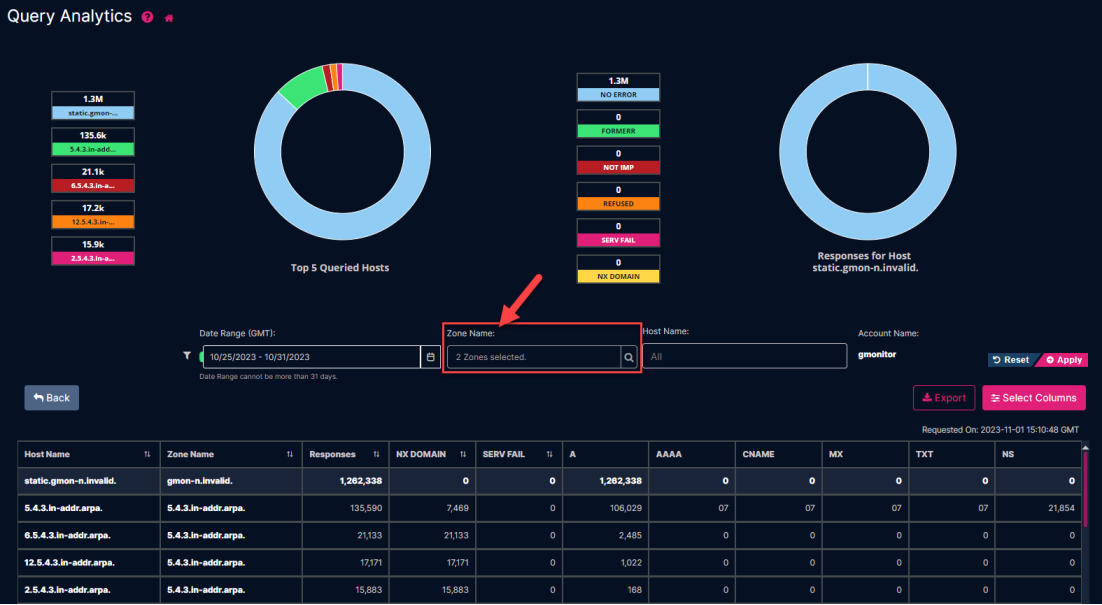Open the help icon beside Query Analytics title
Screen dimensions: 1102x605
[x=147, y=16]
